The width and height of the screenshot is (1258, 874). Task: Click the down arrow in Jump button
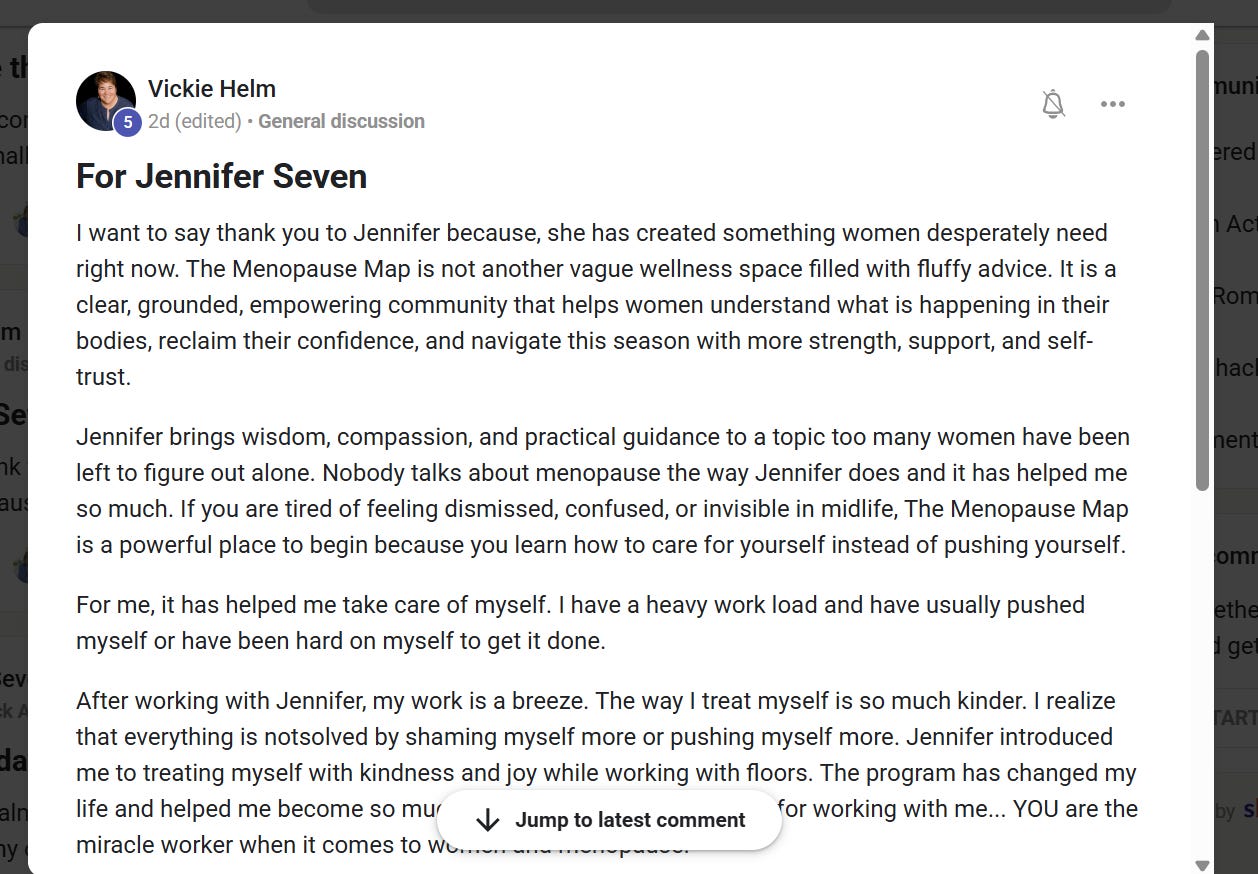coord(487,820)
